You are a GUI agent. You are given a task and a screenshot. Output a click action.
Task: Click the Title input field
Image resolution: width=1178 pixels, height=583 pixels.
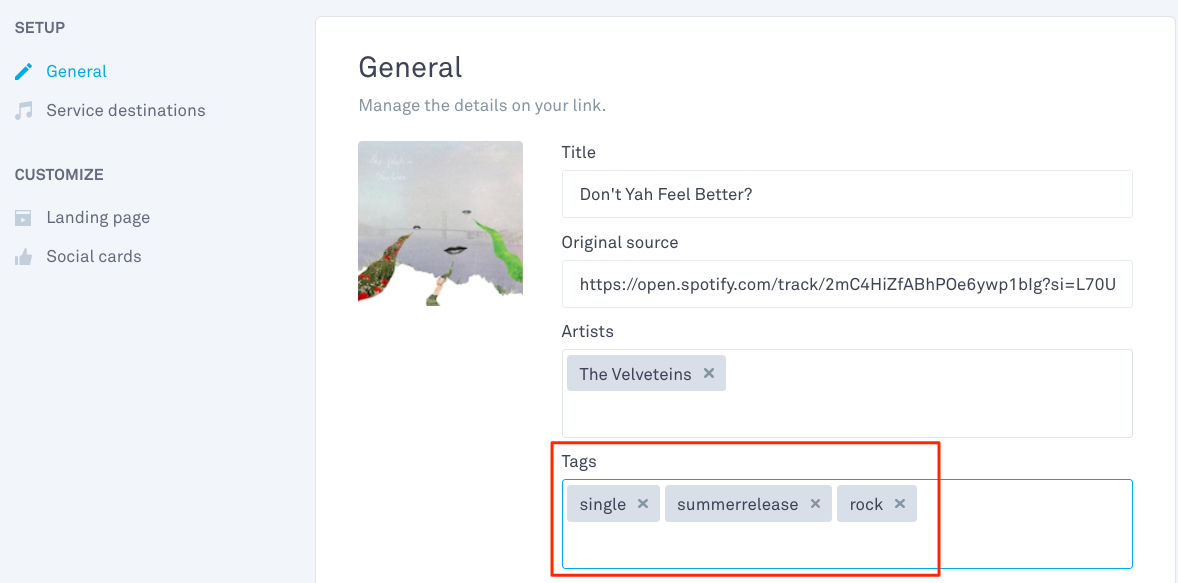click(x=847, y=194)
